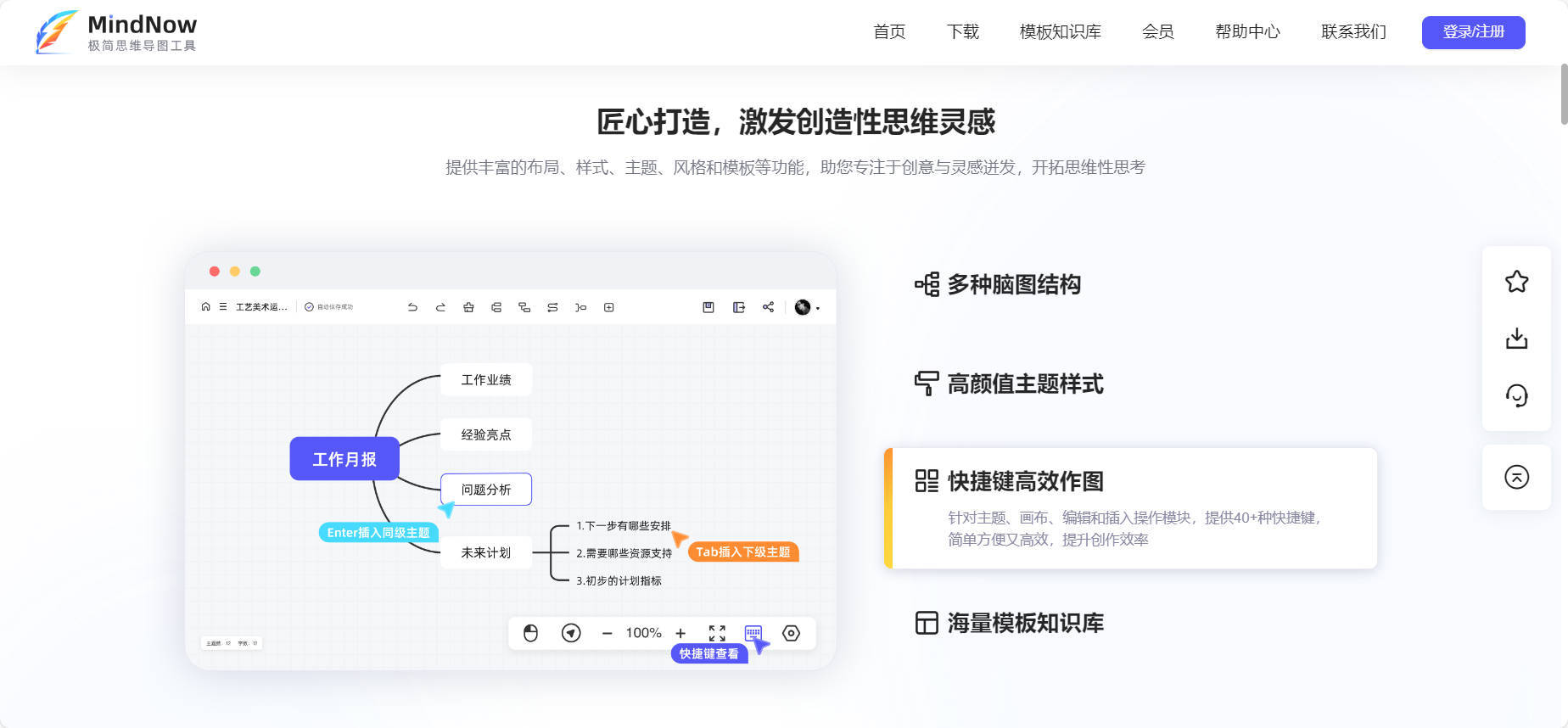Click the locate/navigation icon in zoom bar

[571, 633]
